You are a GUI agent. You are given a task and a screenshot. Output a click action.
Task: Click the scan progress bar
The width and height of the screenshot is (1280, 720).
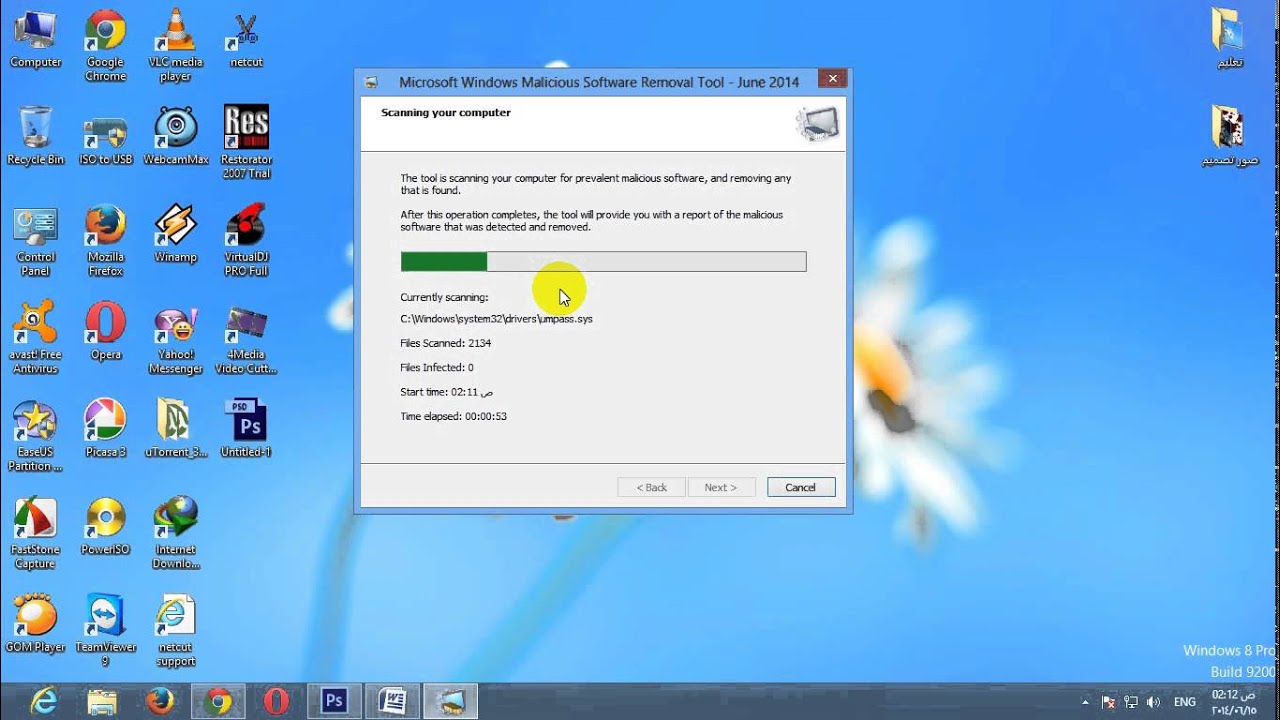click(603, 262)
